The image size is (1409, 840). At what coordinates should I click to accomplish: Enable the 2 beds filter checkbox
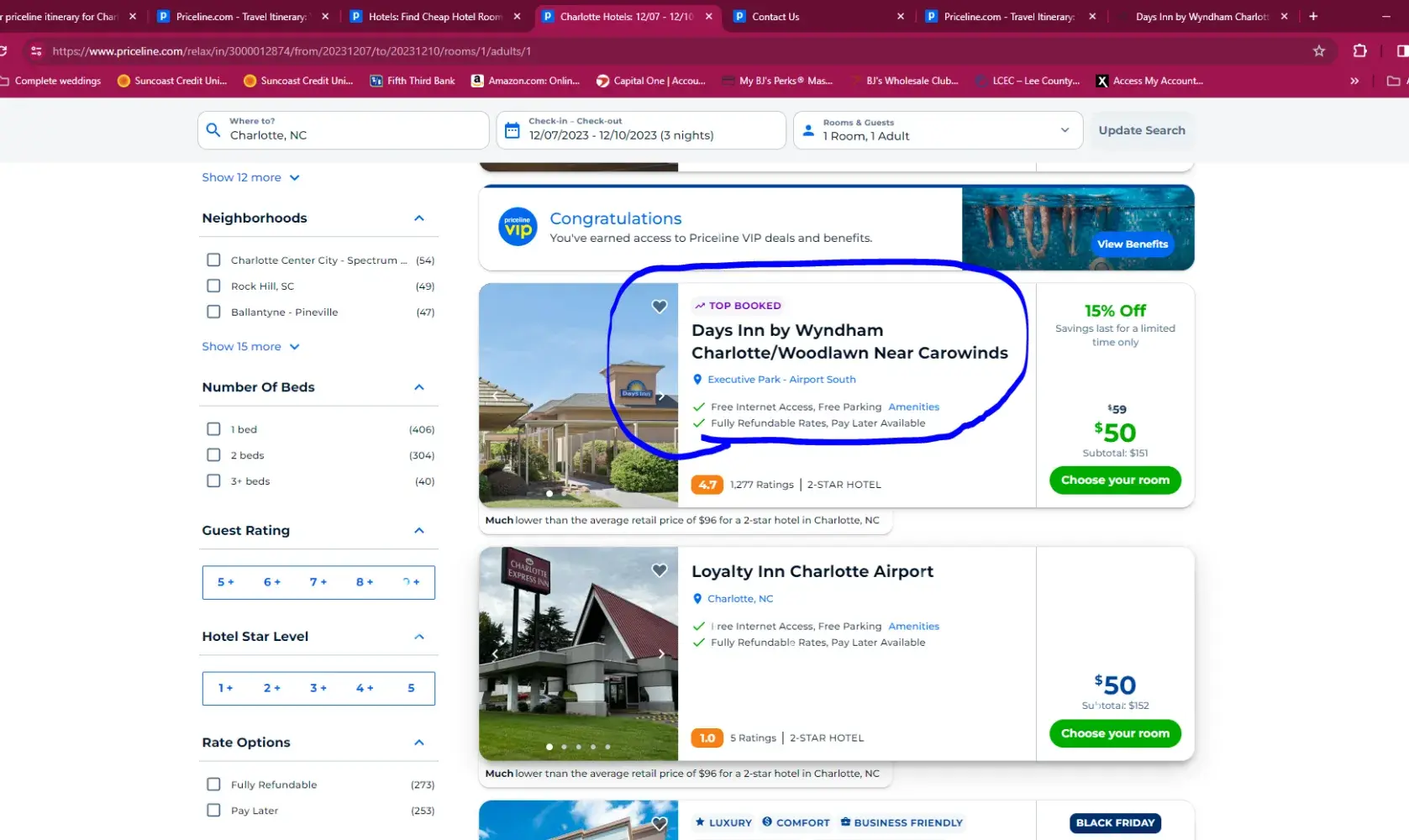[213, 455]
